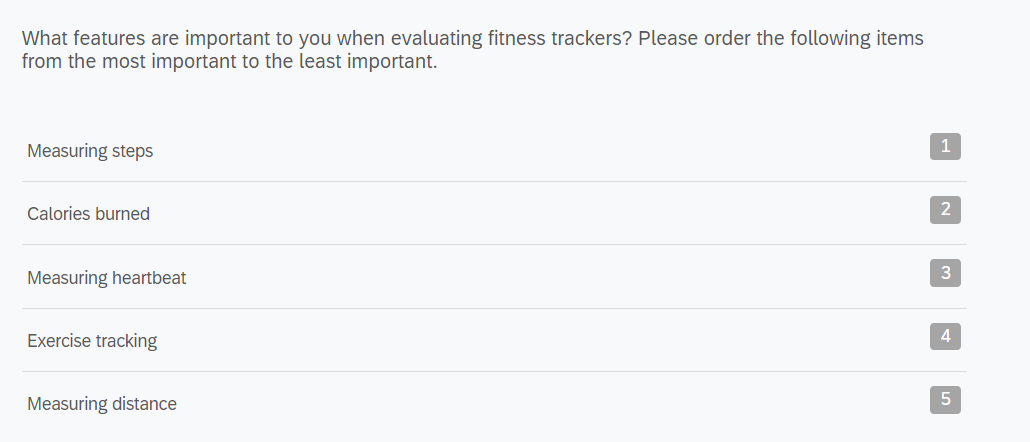Select the Exercise tracking item

(x=92, y=341)
